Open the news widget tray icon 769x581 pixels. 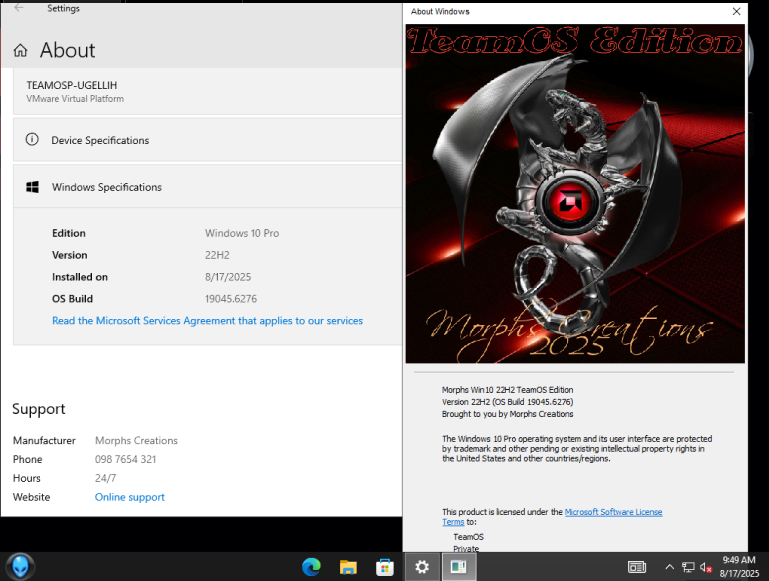637,567
